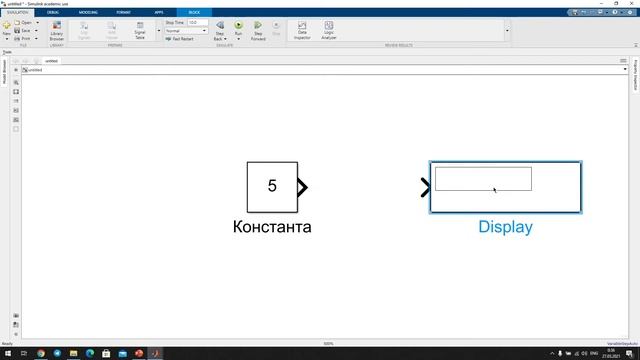640x360 pixels.
Task: Open the Data Inspector
Action: coord(302,31)
